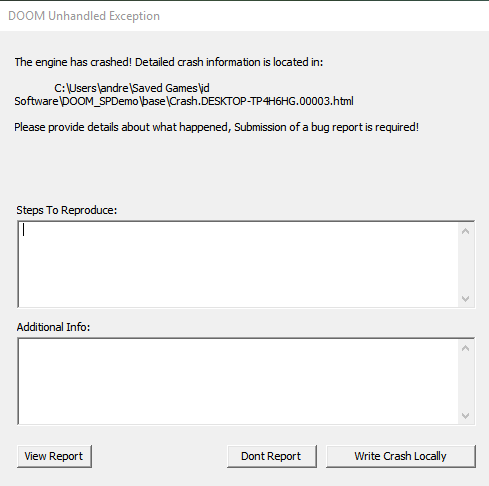Choose the Dont Report button
This screenshot has height=486, width=489.
272,456
